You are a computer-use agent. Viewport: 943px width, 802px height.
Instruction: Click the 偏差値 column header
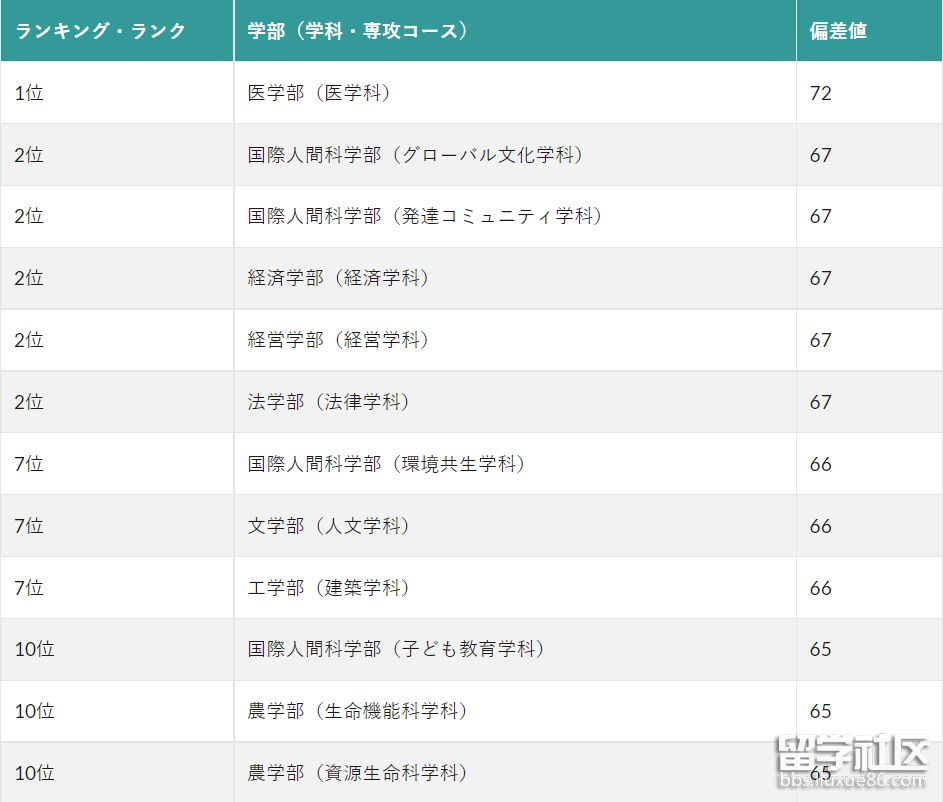coord(838,31)
